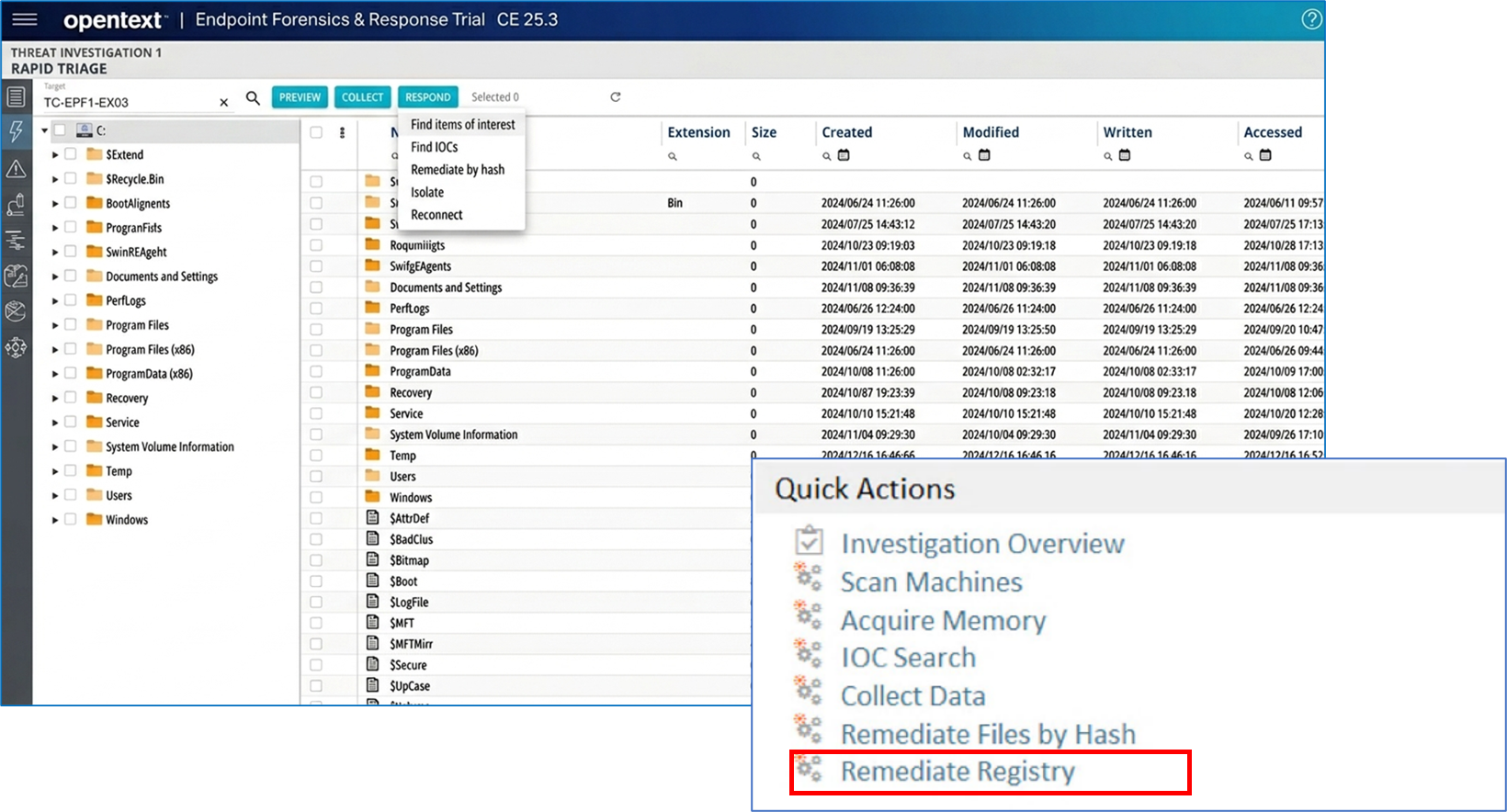Open the IOC Search quick action
The height and width of the screenshot is (812, 1507).
[x=908, y=658]
